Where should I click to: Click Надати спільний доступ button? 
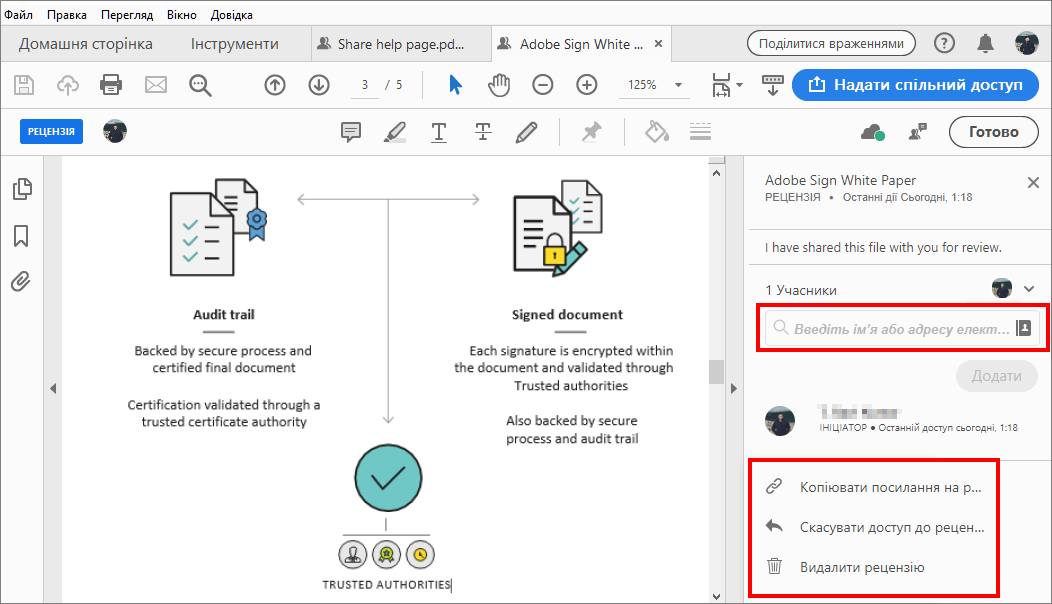(x=915, y=85)
